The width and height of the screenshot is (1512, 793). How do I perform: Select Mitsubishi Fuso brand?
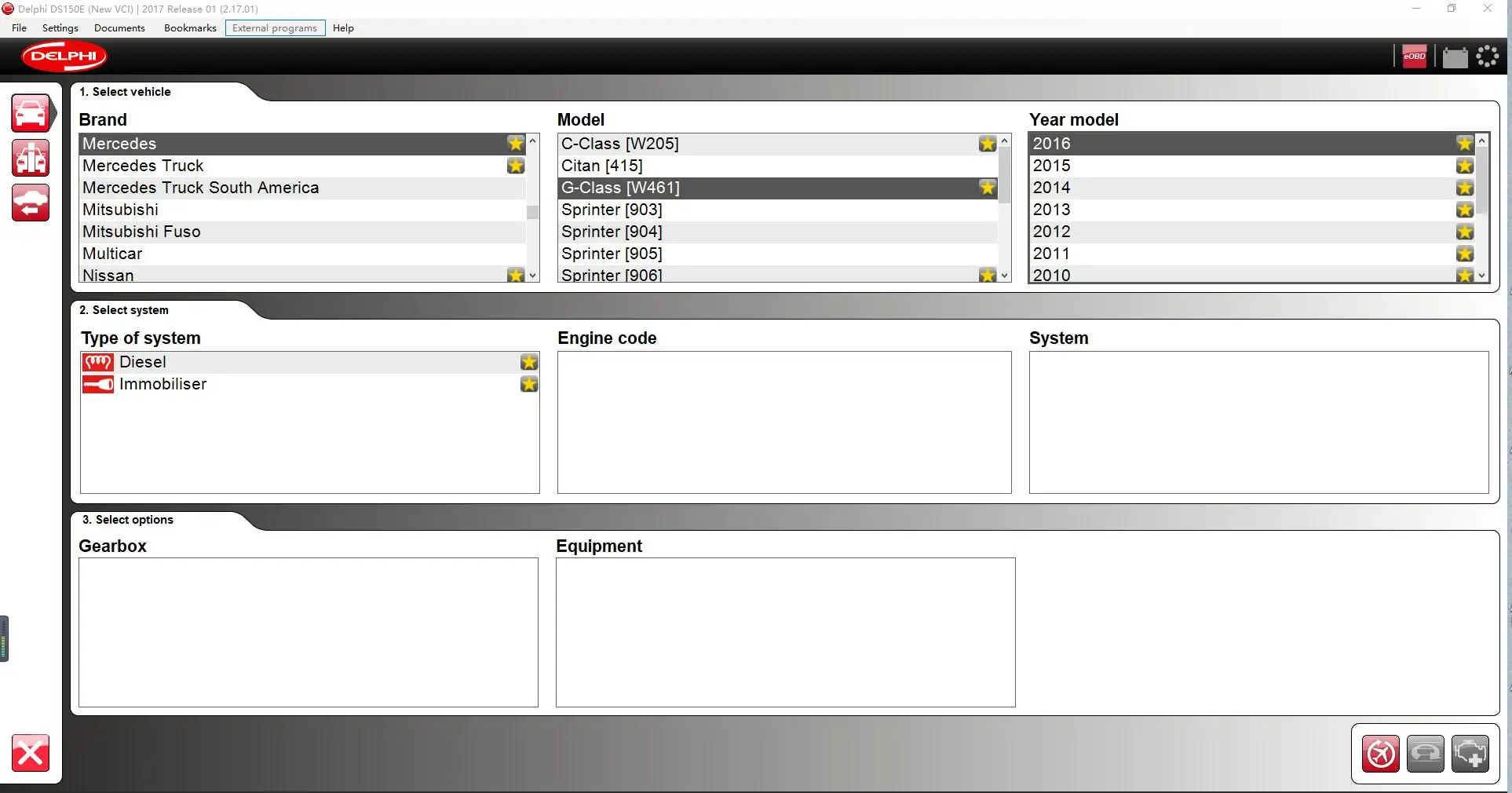tap(303, 232)
